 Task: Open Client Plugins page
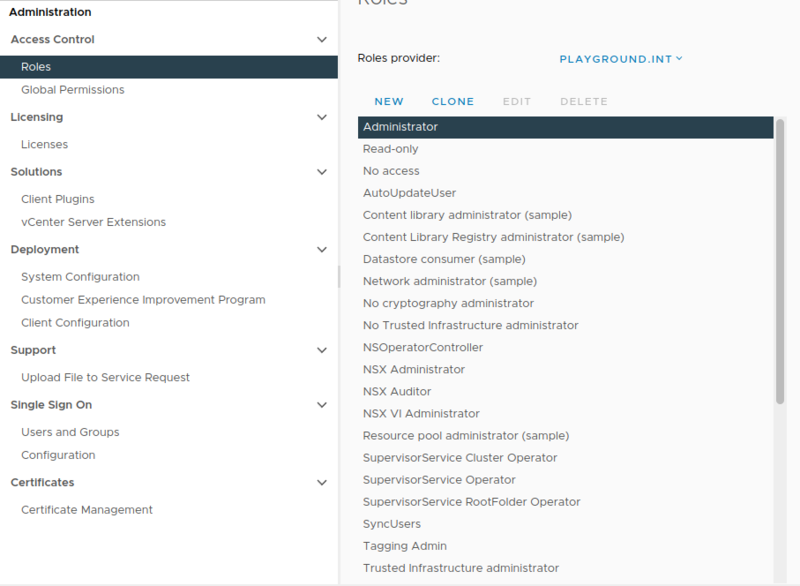coord(58,199)
